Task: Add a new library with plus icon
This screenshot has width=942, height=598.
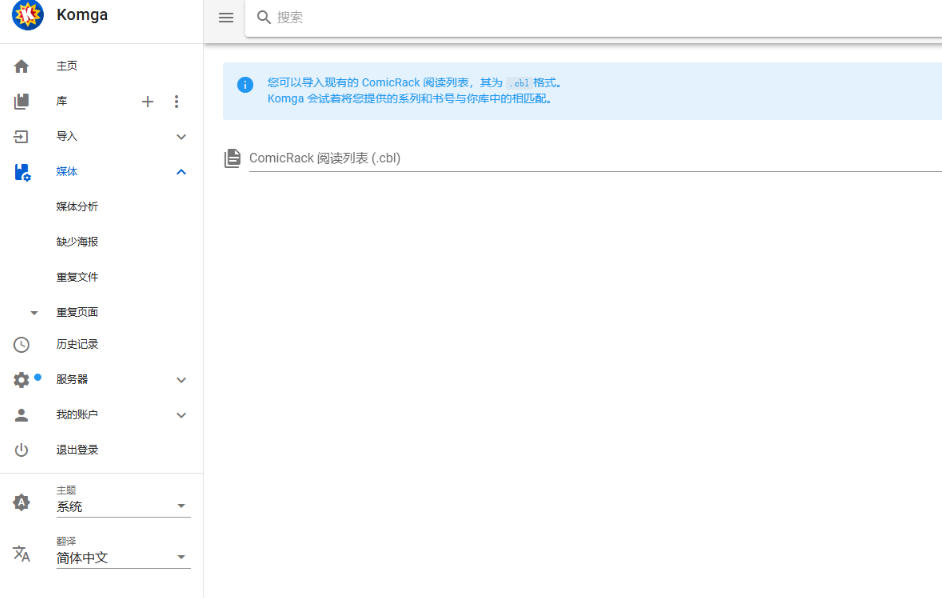Action: 147,102
